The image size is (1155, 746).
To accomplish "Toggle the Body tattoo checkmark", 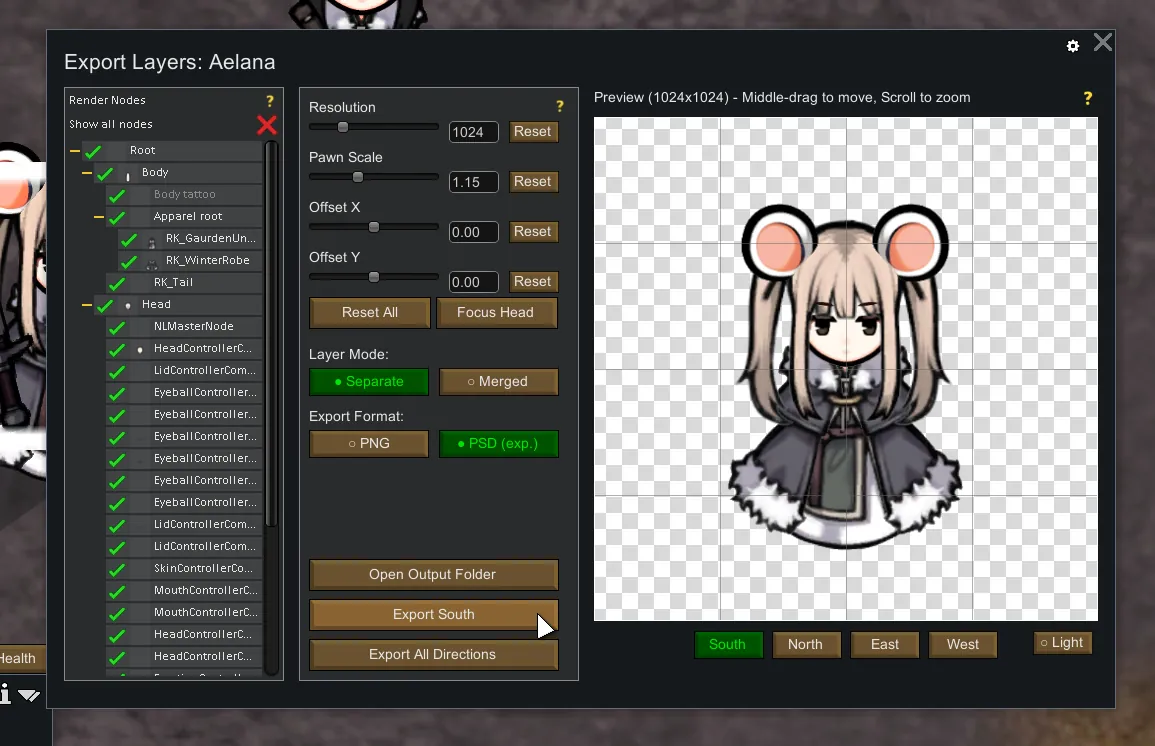I will click(117, 195).
